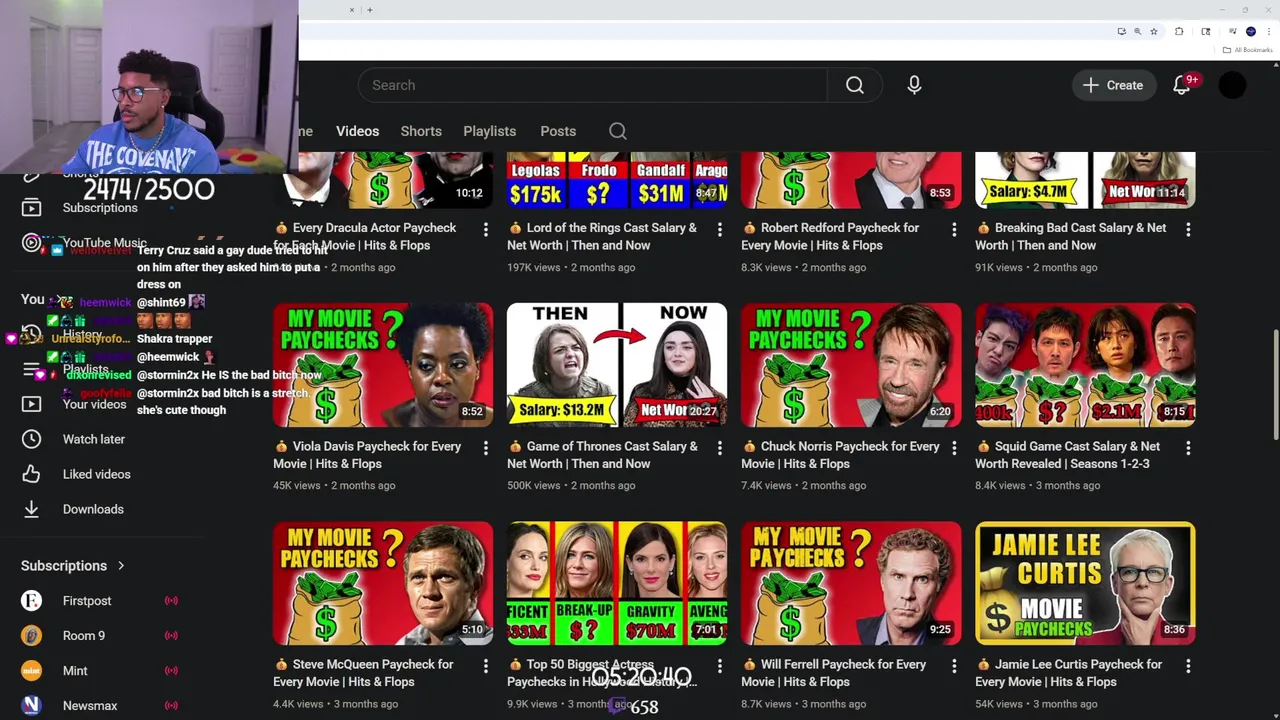Search within channel magnifier icon
Screen dimensions: 1280x720
(618, 131)
